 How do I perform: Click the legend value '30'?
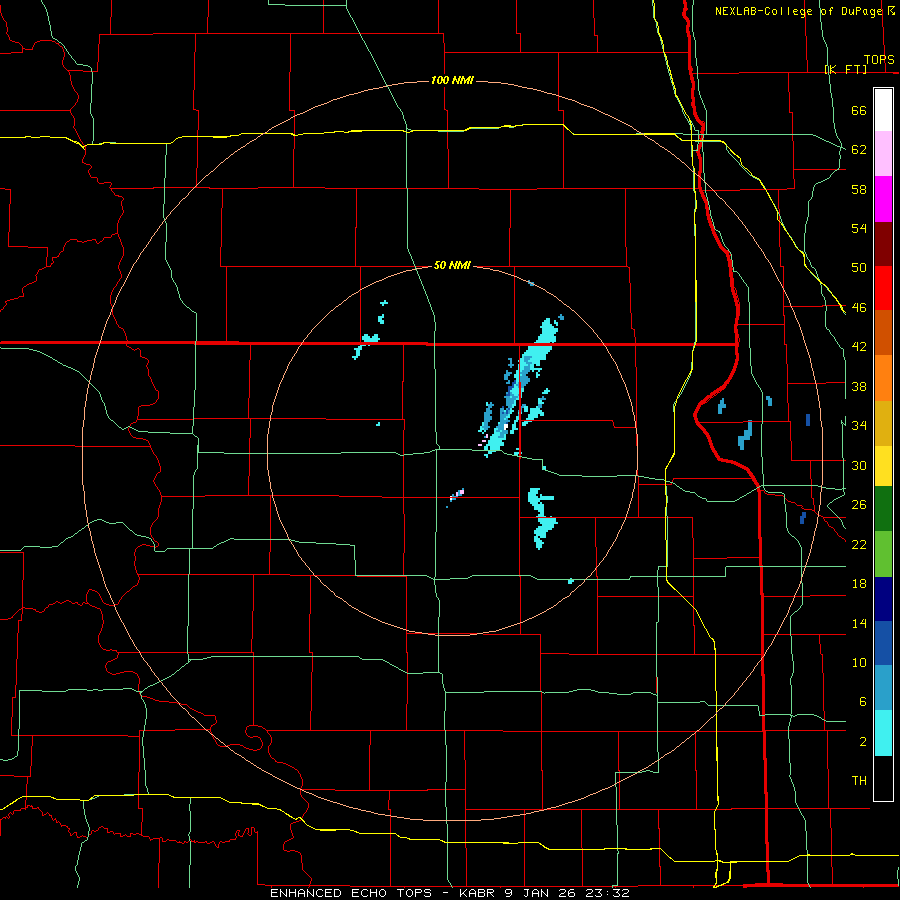[x=859, y=465]
